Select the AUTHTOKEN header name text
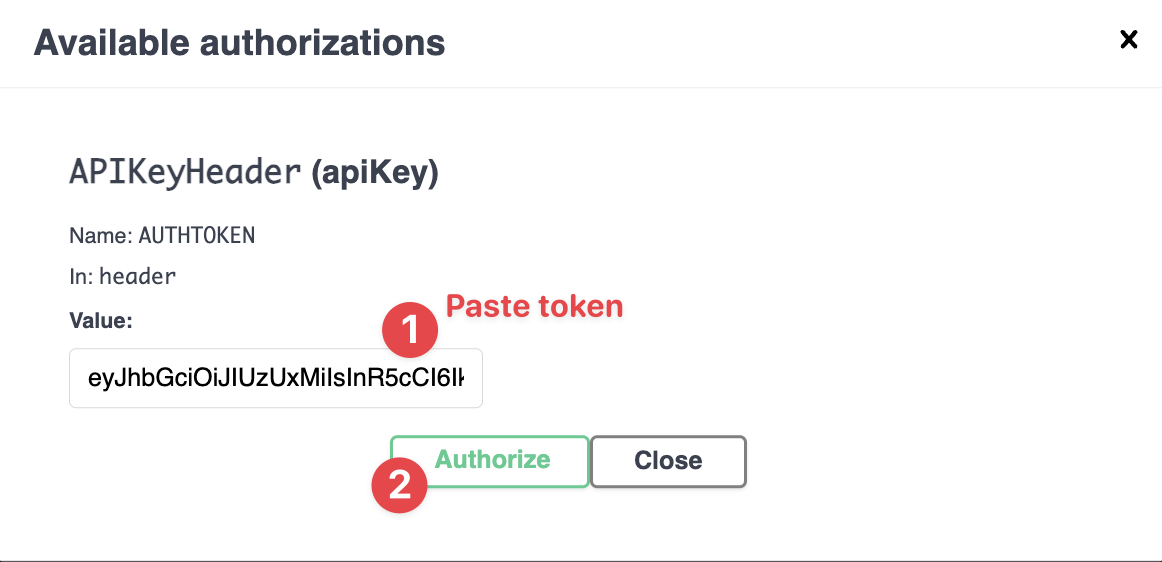1162x562 pixels. tap(197, 236)
